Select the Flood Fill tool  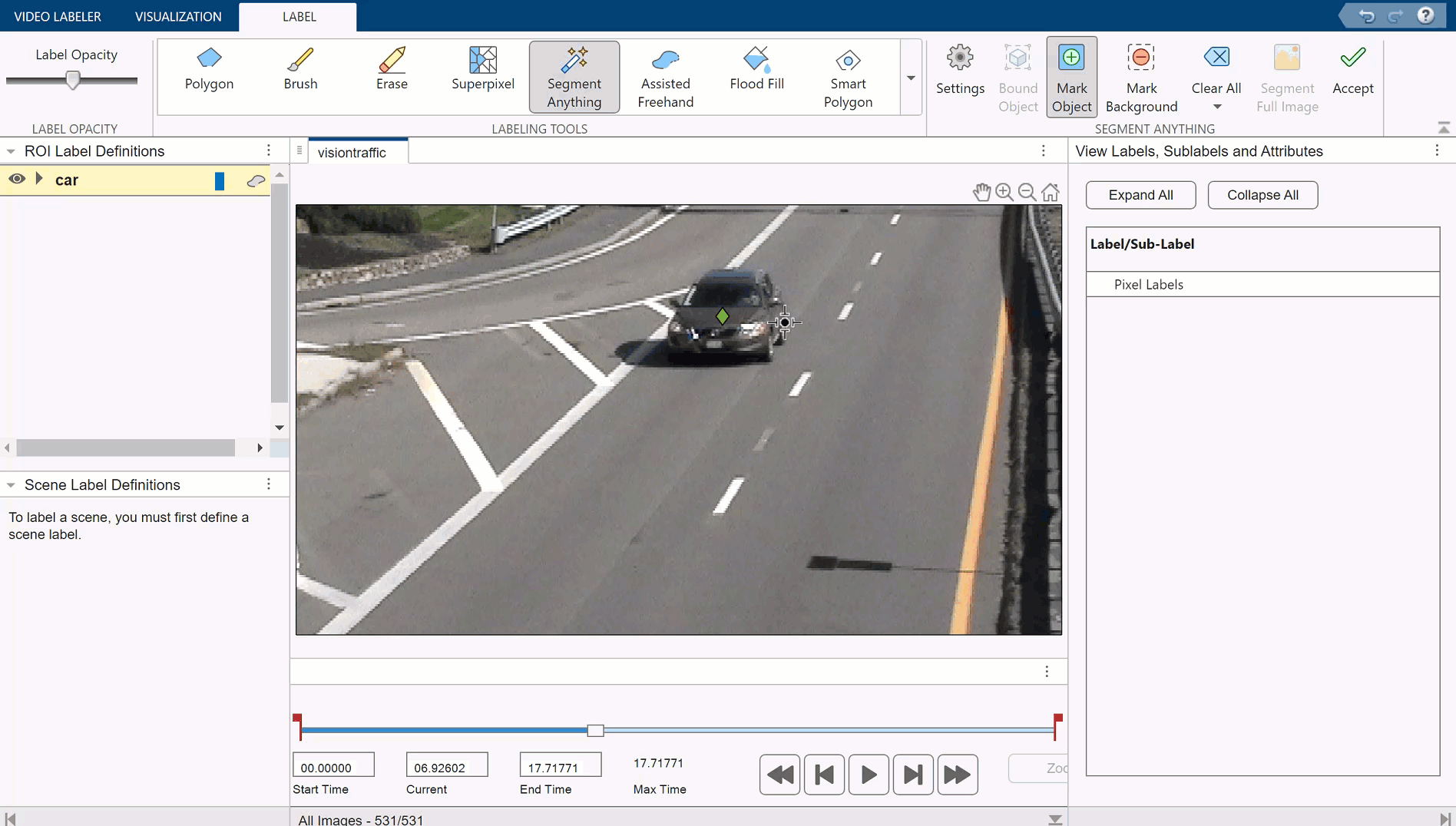(x=756, y=69)
